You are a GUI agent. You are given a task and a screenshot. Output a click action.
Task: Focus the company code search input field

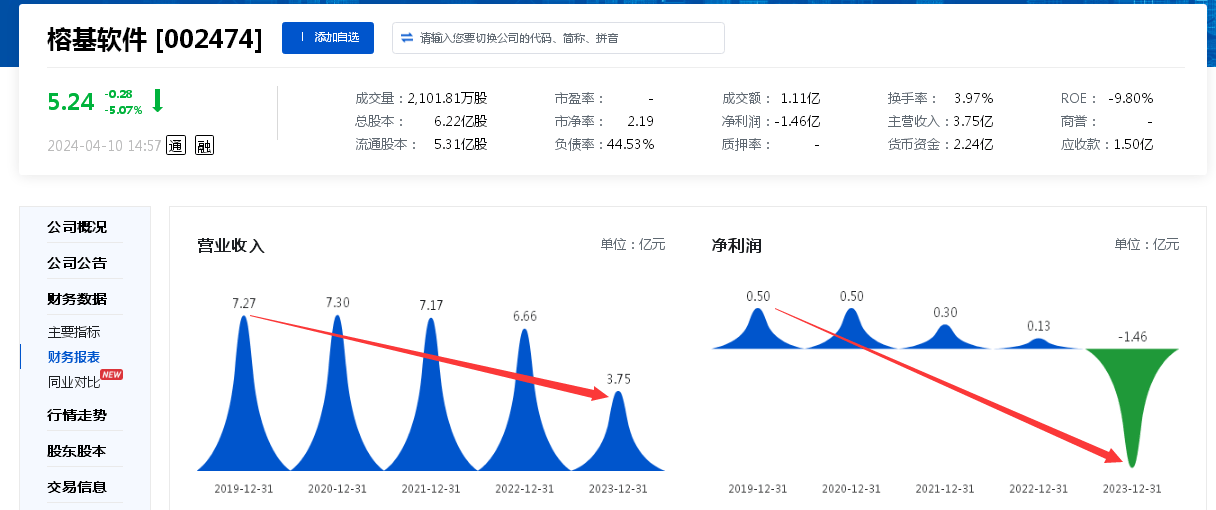pos(558,38)
